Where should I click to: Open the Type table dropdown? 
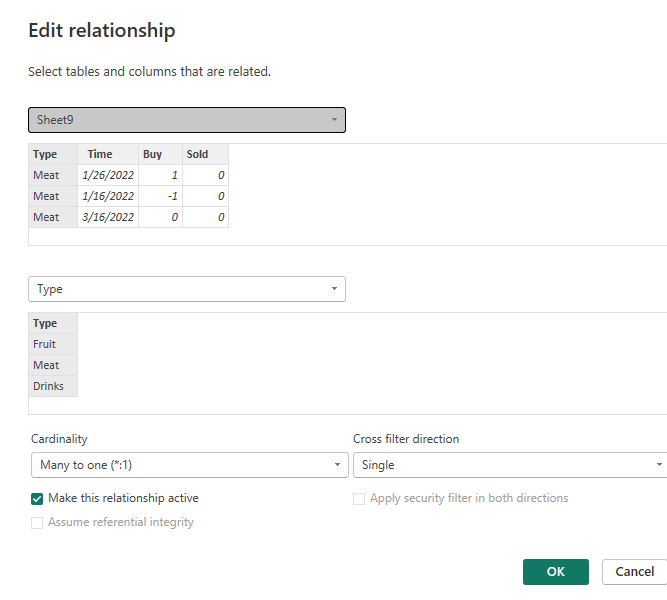pyautogui.click(x=187, y=289)
